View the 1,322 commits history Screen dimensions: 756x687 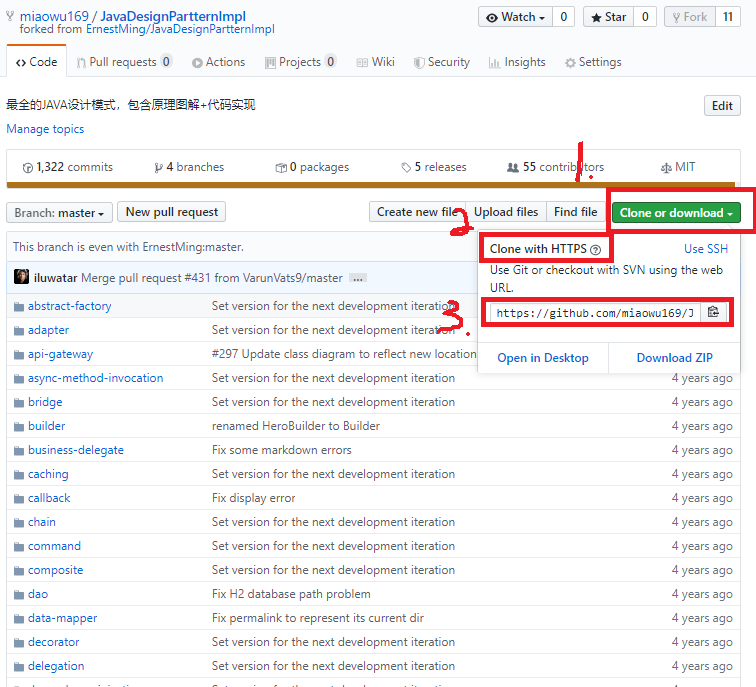tap(68, 167)
